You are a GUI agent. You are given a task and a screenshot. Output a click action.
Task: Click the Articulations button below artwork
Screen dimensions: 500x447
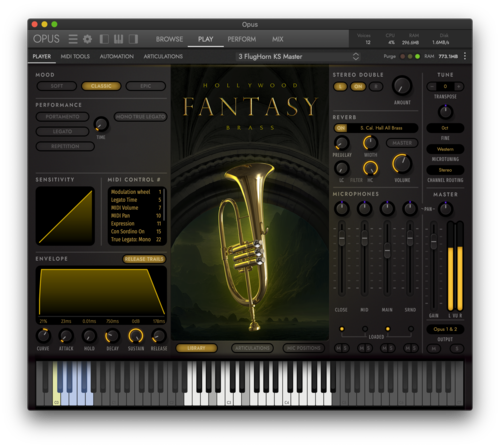click(x=252, y=348)
